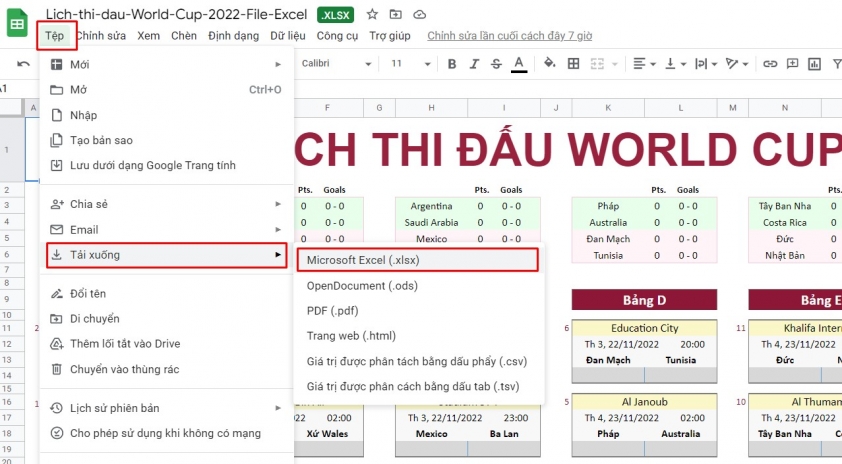
Task: Select Chuyển vào thùng rác
Action: [166, 369]
